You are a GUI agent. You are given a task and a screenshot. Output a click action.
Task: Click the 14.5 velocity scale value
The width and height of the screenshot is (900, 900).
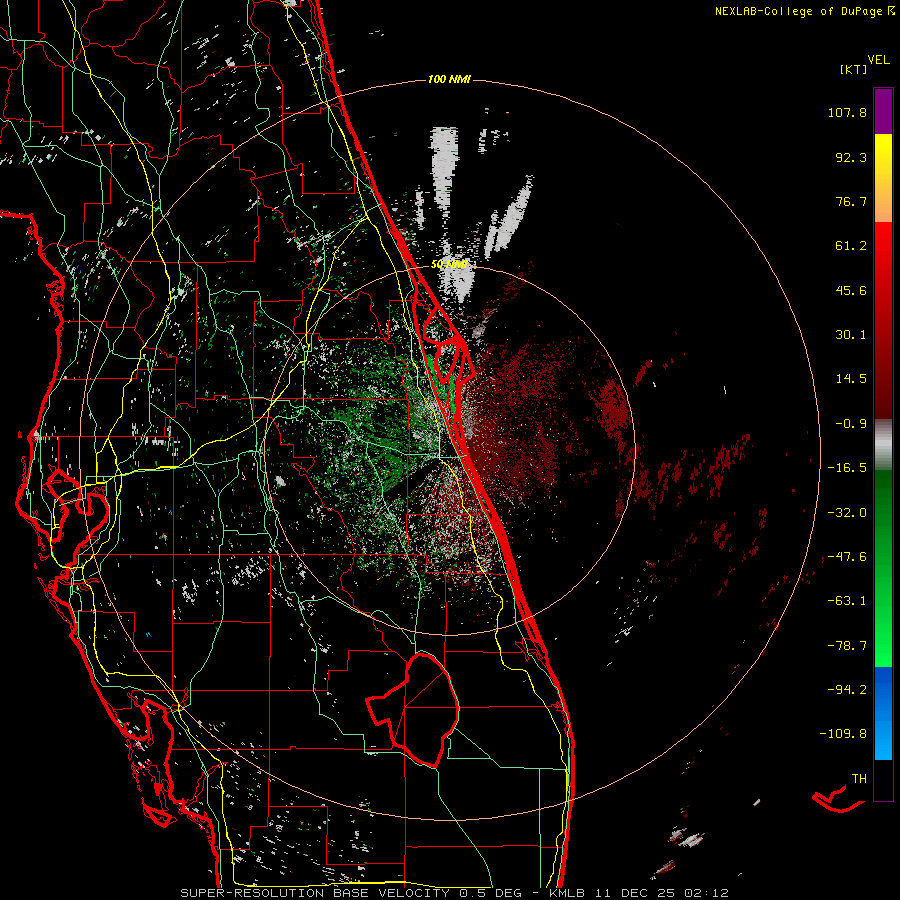click(x=851, y=379)
